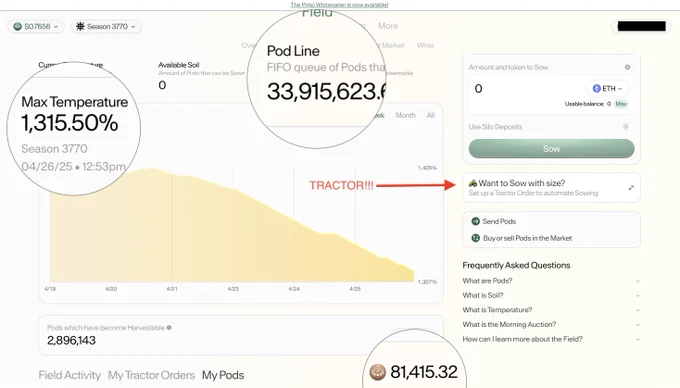Click the expand arrows icon on the Tractor card
The image size is (680, 388).
pyautogui.click(x=631, y=188)
